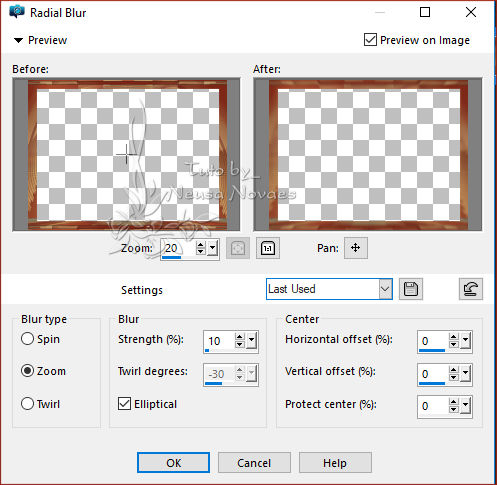Viewport: 497px width, 485px height.
Task: Open the Help button
Action: point(335,463)
